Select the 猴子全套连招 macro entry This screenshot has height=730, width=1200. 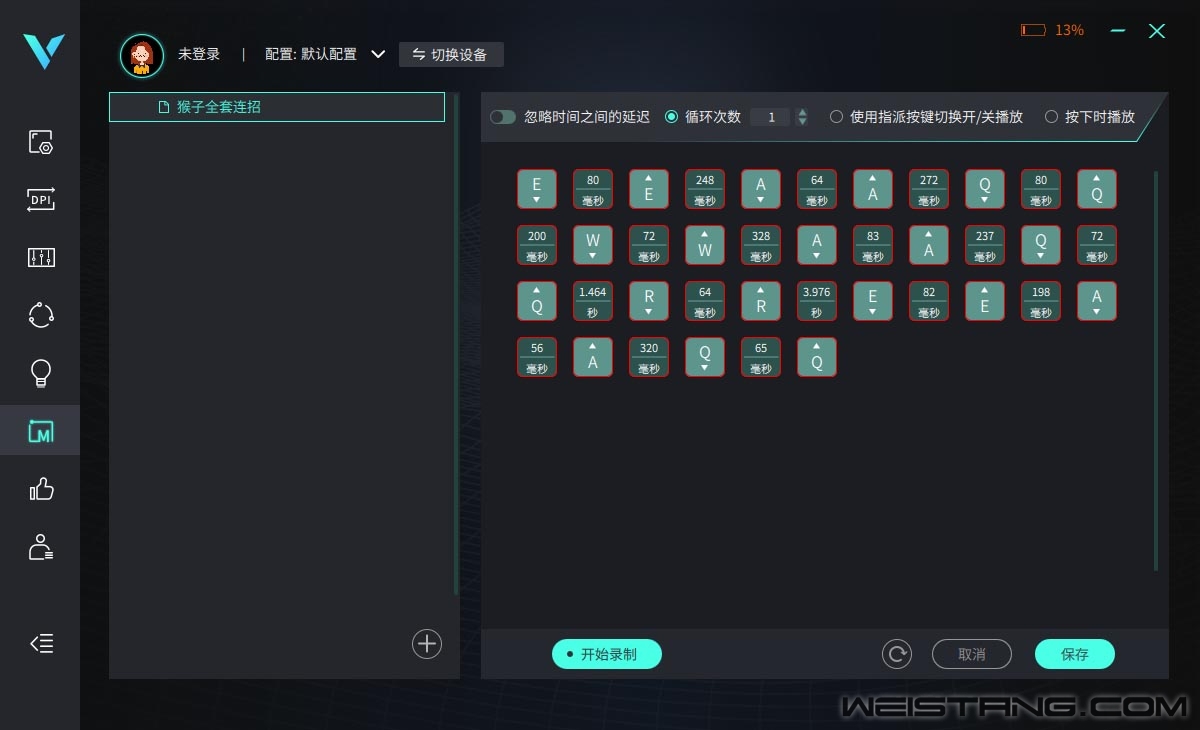click(x=276, y=107)
